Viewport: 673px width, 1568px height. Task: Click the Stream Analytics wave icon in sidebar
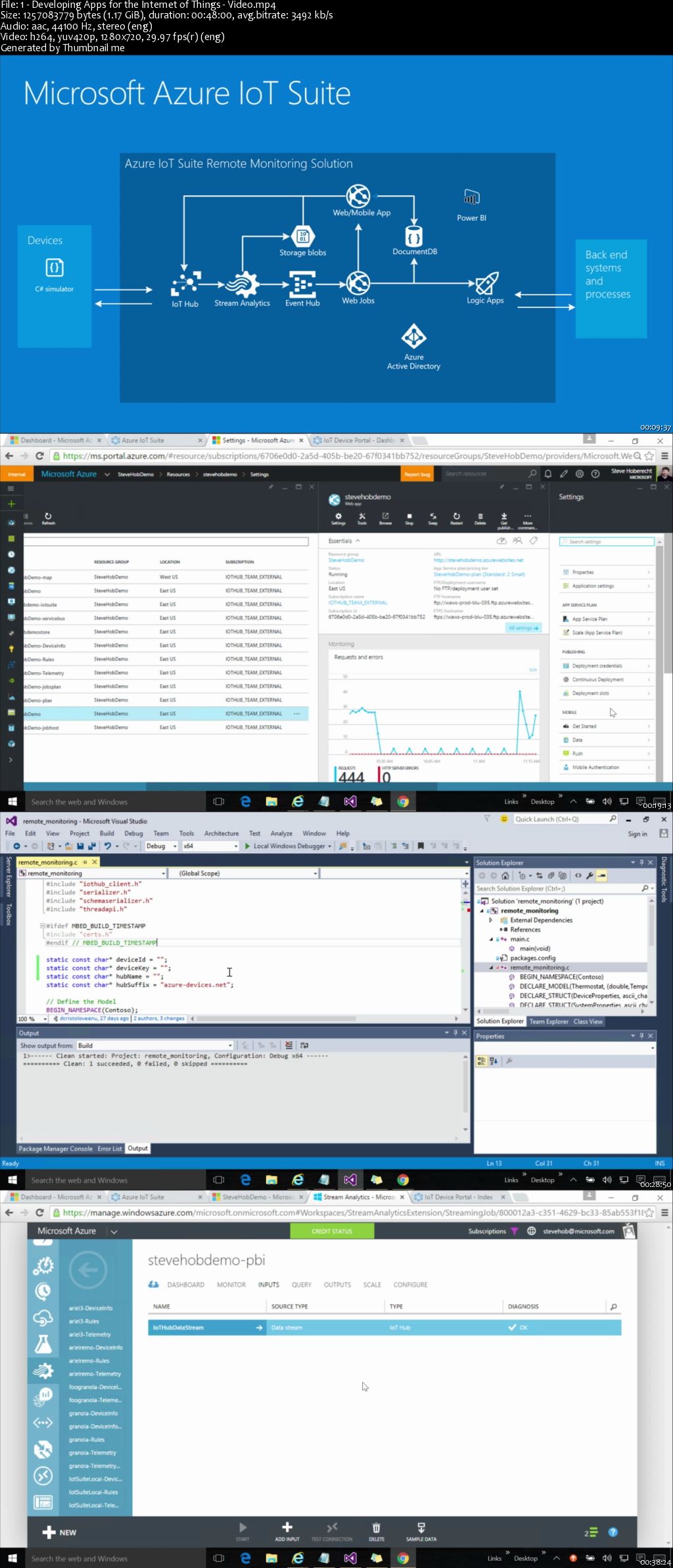tap(43, 1370)
